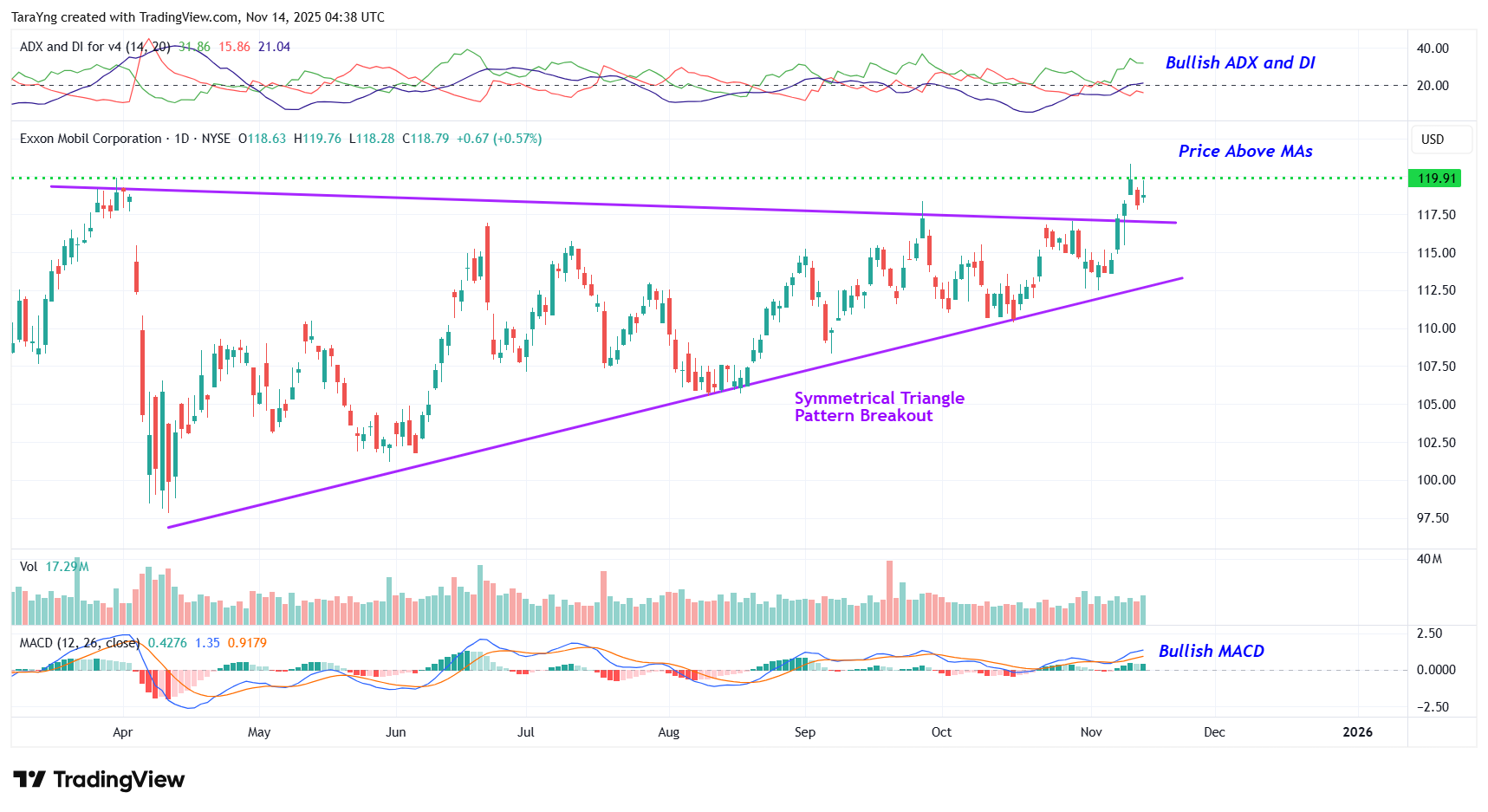Click the ADX and DI indicator legend
Screen dimensions: 1488x812
[94, 47]
